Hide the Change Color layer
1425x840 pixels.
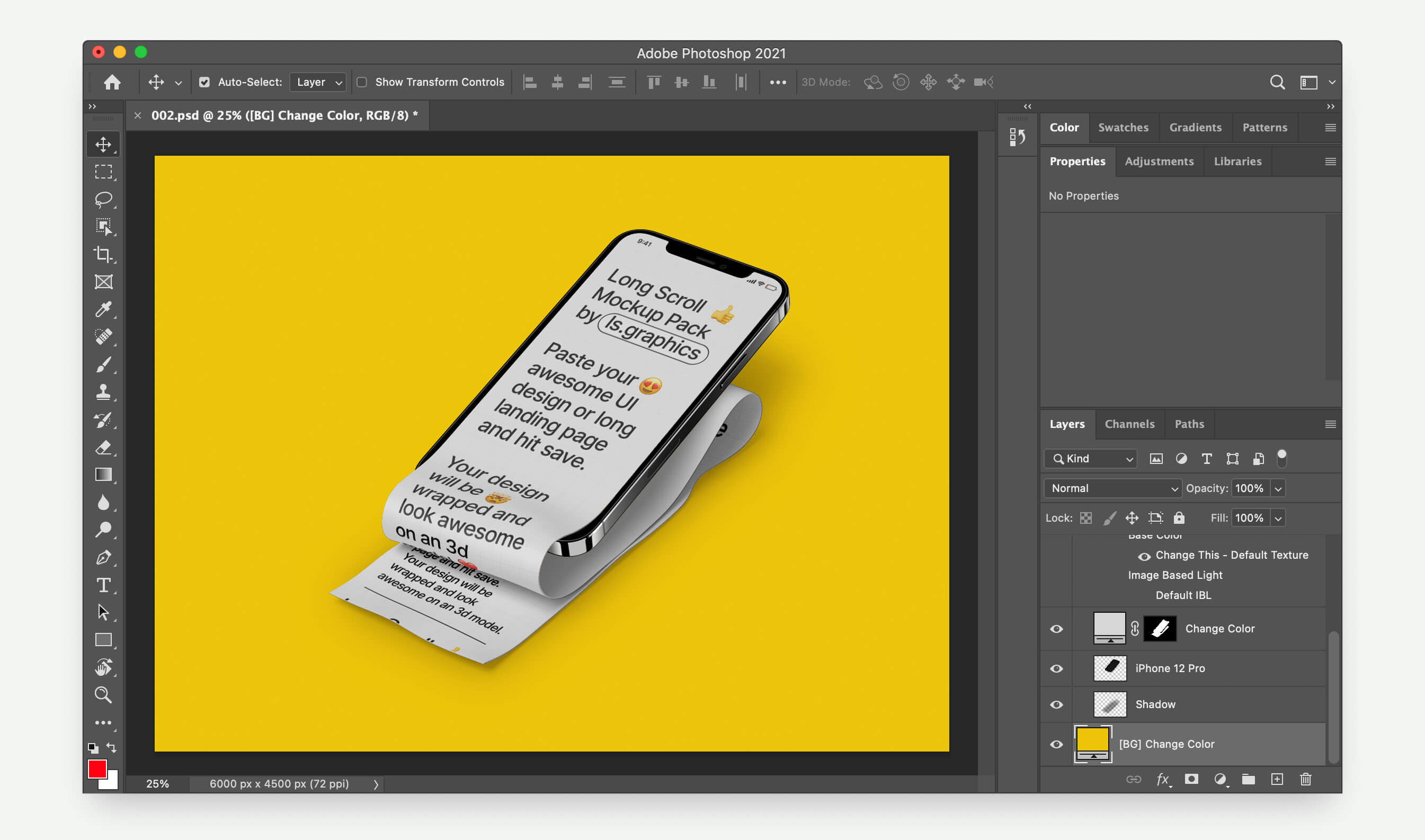pos(1056,629)
